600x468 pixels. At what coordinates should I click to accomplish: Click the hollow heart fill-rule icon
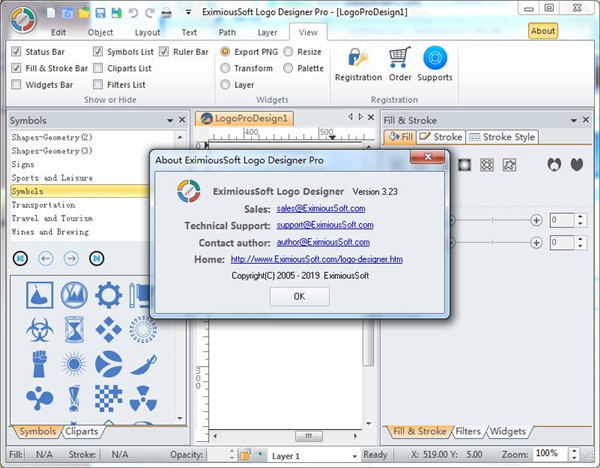pos(554,165)
